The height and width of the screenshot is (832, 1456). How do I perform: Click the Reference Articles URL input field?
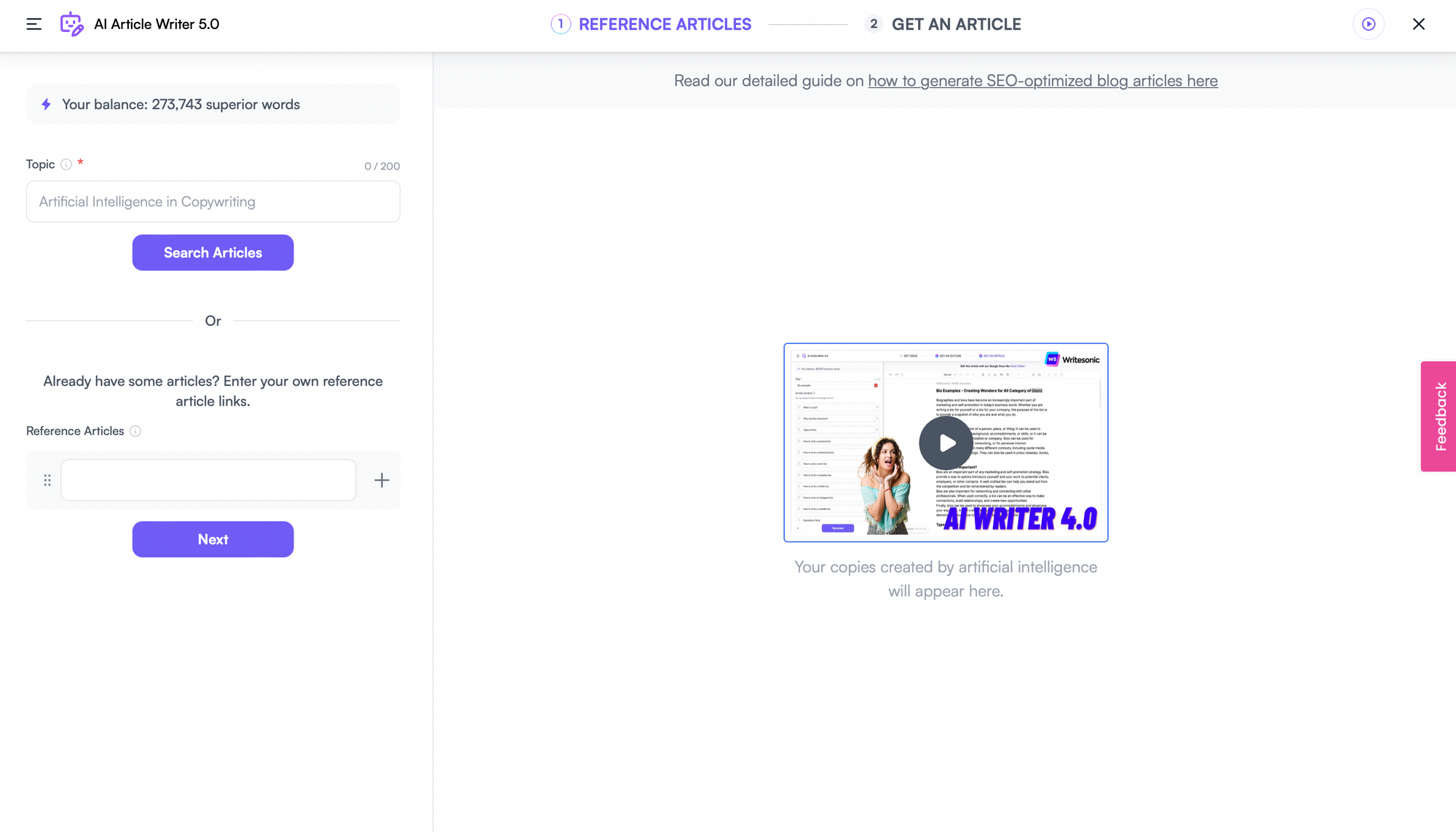pyautogui.click(x=208, y=479)
